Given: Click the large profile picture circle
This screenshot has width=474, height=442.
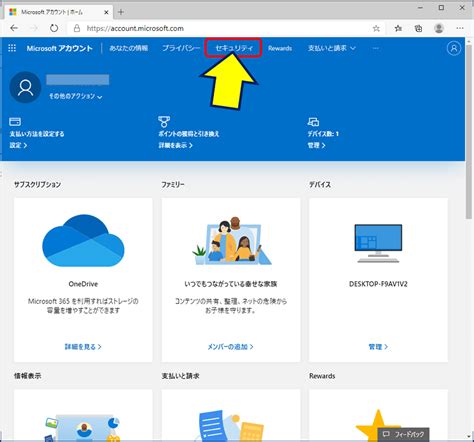Looking at the screenshot, I should point(25,87).
